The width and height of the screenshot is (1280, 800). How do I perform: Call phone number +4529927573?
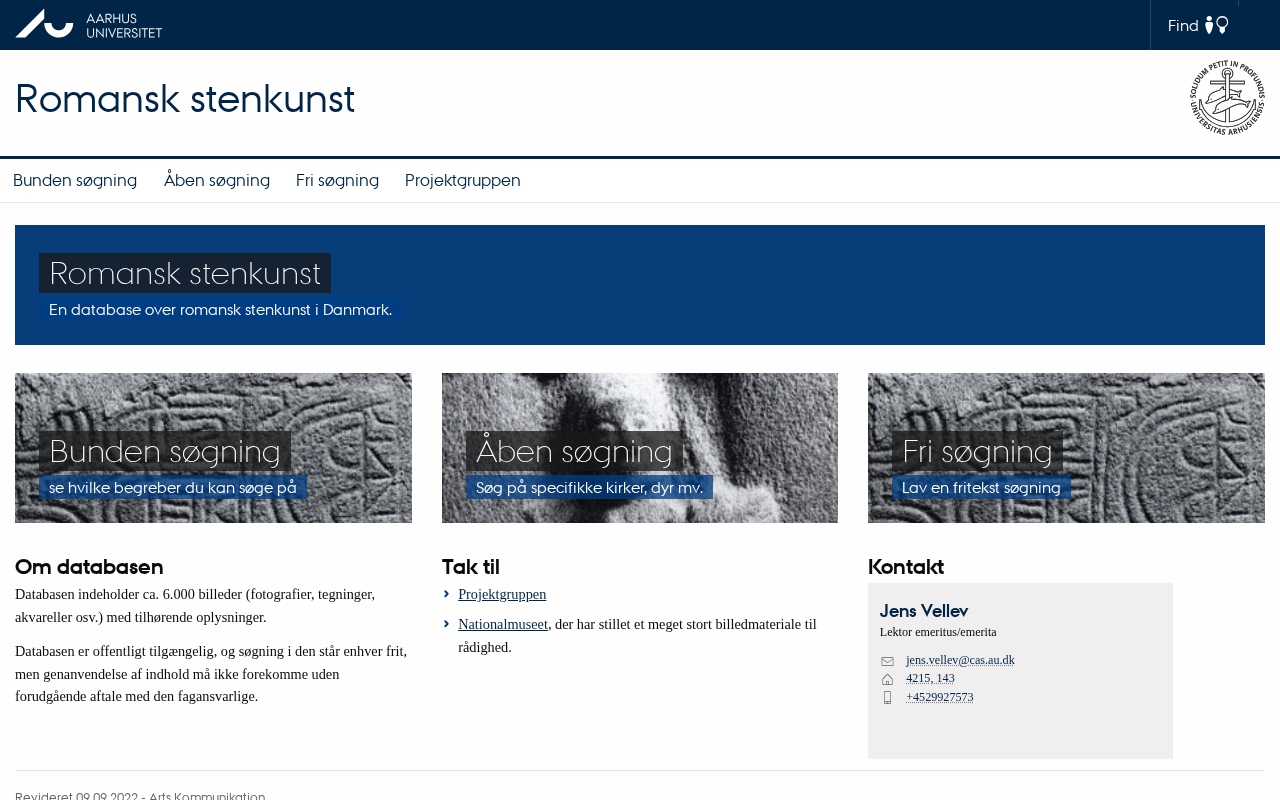click(x=940, y=697)
